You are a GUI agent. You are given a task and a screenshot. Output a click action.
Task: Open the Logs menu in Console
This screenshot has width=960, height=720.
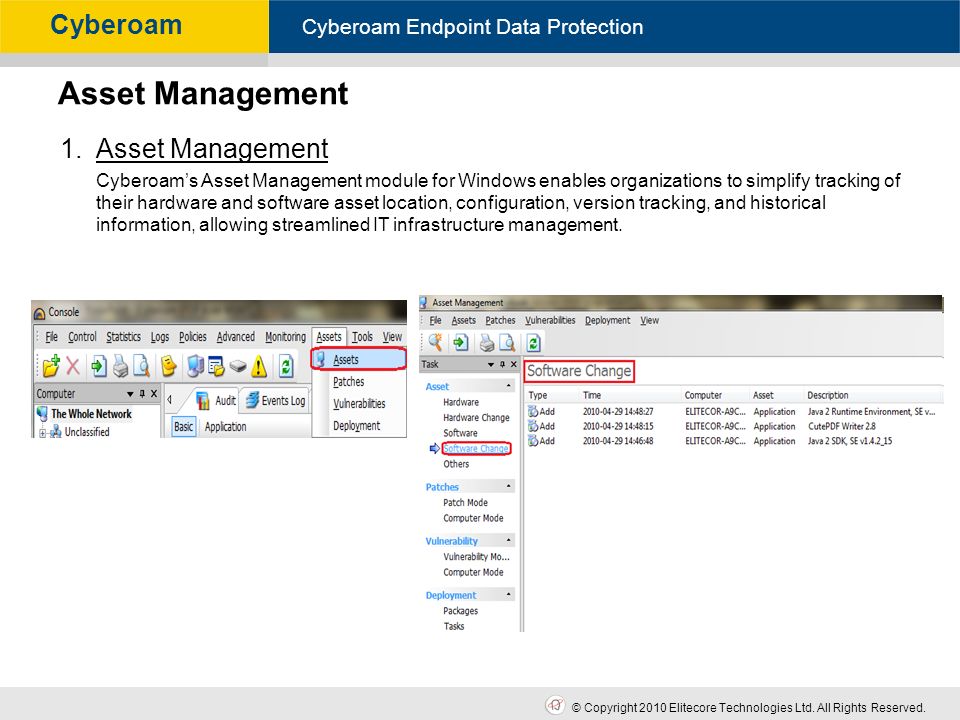tap(160, 337)
